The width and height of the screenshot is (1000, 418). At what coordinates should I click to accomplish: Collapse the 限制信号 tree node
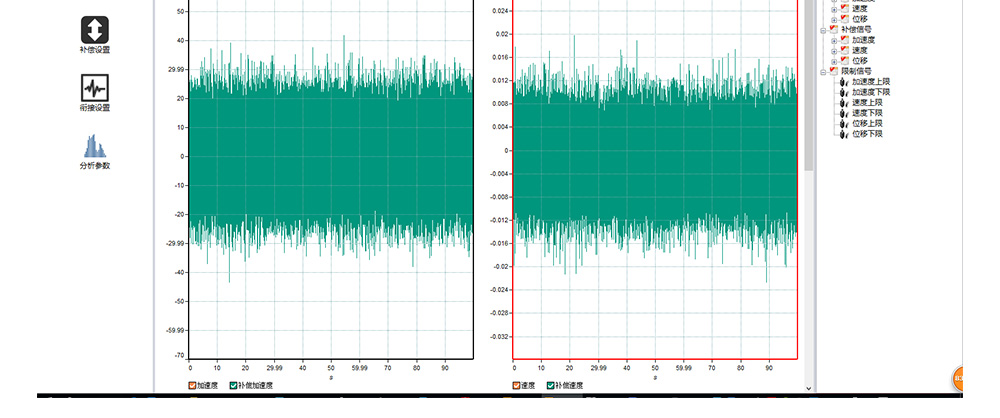[x=822, y=71]
